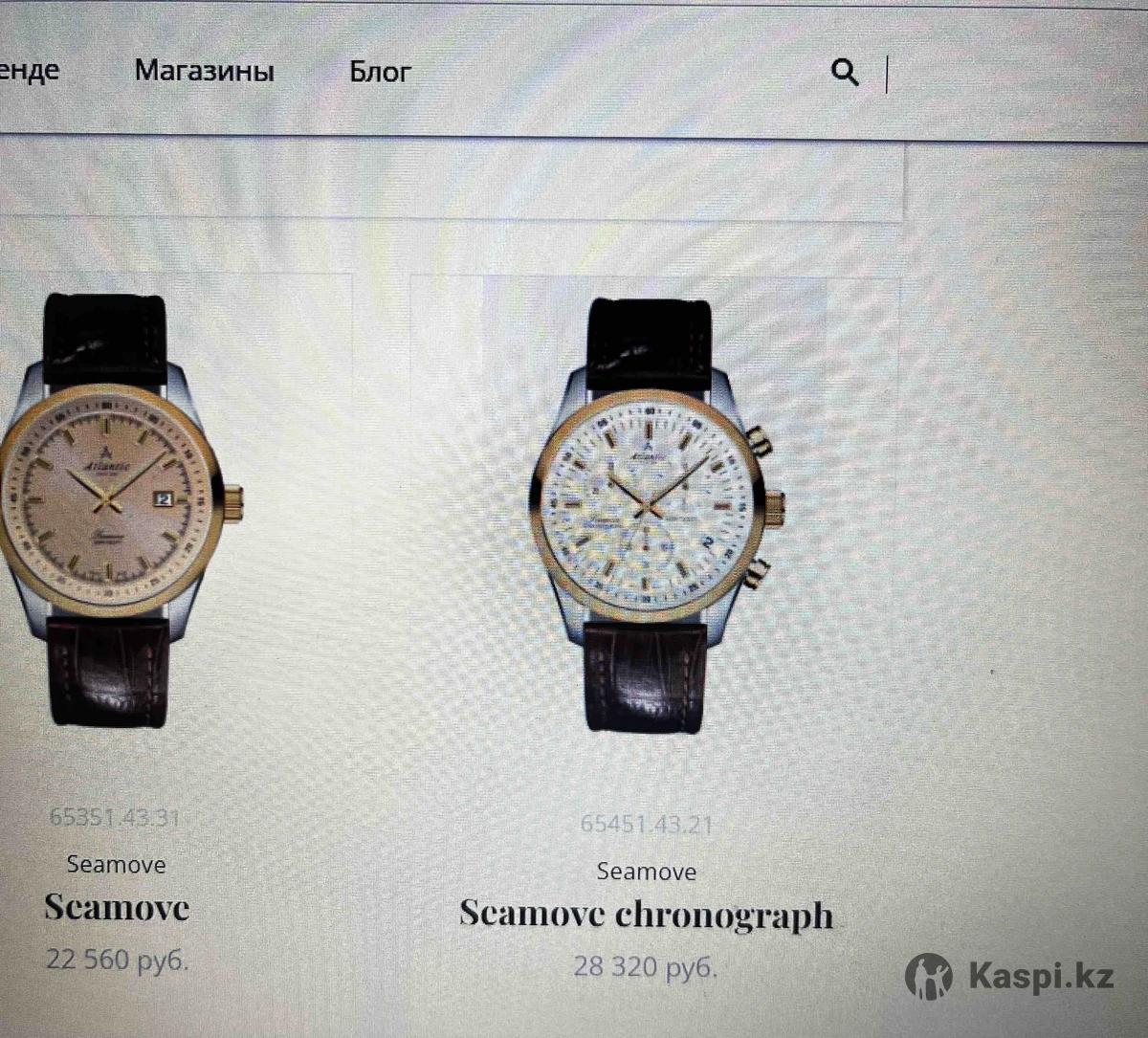Open the Магазины menu item
Viewport: 1148px width, 1038px height.
coord(204,71)
